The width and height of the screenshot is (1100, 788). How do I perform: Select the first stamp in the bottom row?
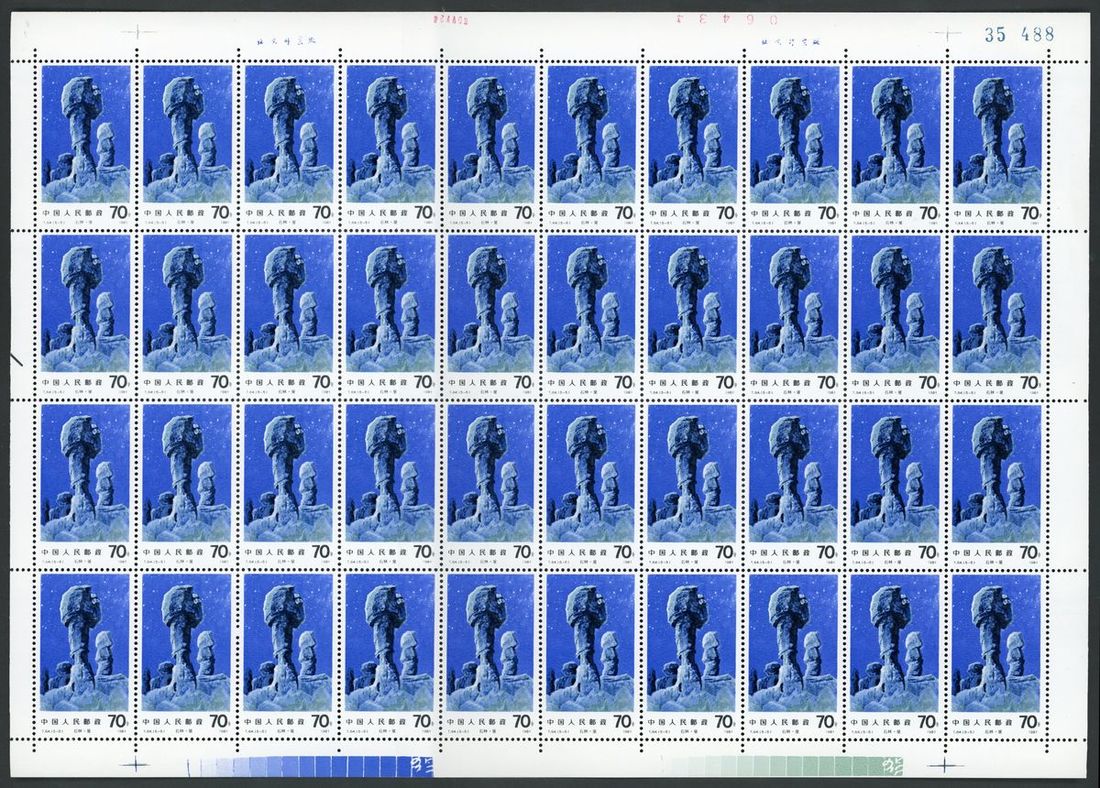(86, 652)
